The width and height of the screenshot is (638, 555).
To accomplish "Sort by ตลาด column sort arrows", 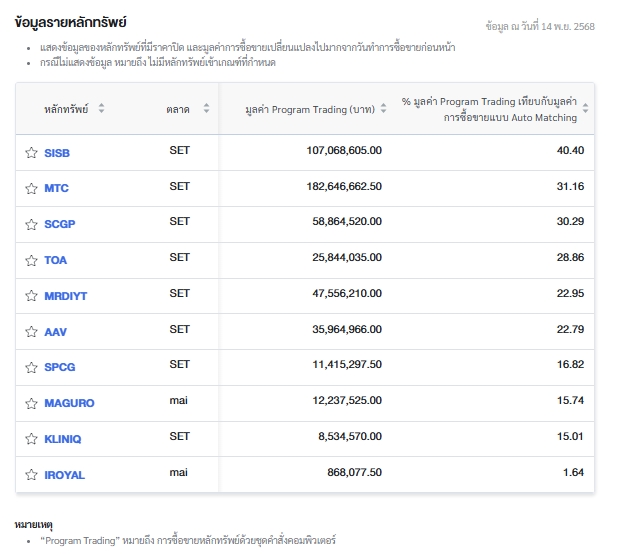I will [x=206, y=109].
